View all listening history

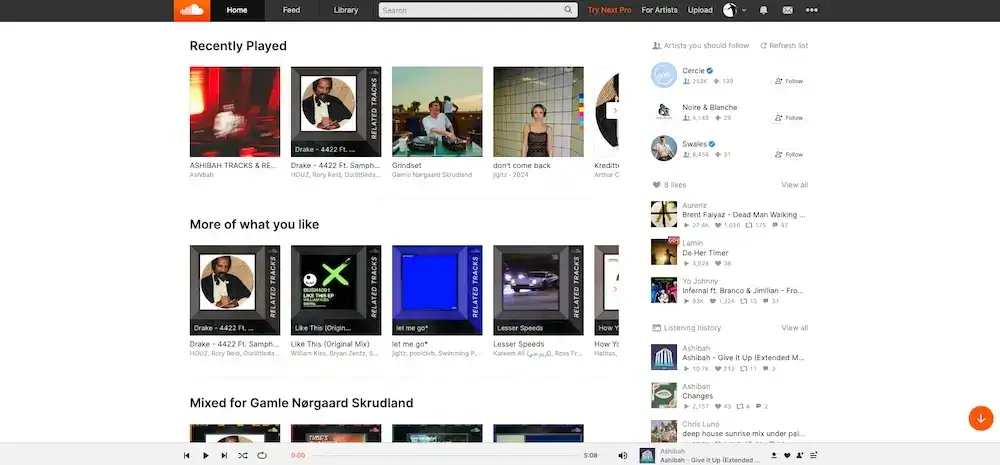coord(795,328)
